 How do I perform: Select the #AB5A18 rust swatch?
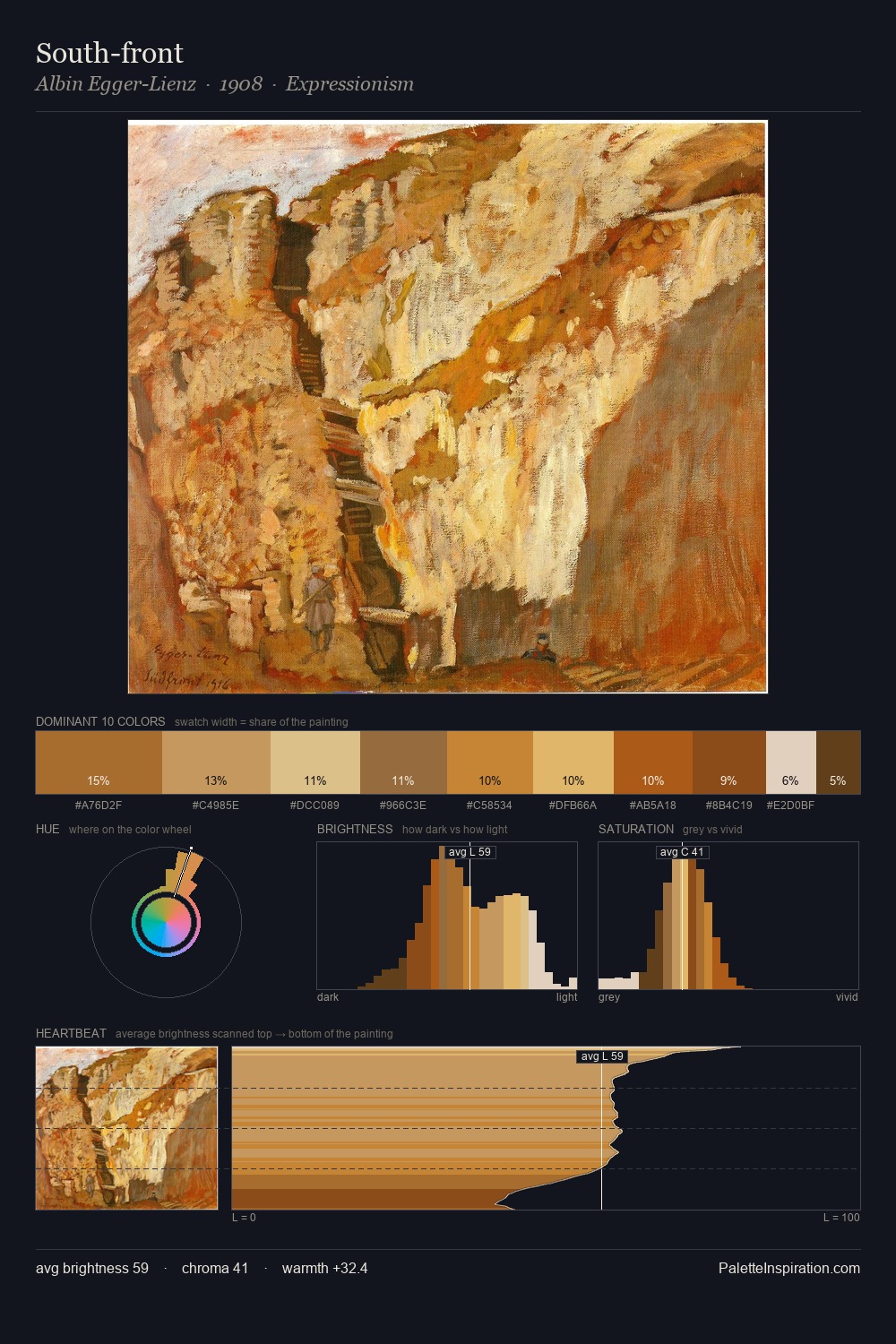(x=653, y=762)
